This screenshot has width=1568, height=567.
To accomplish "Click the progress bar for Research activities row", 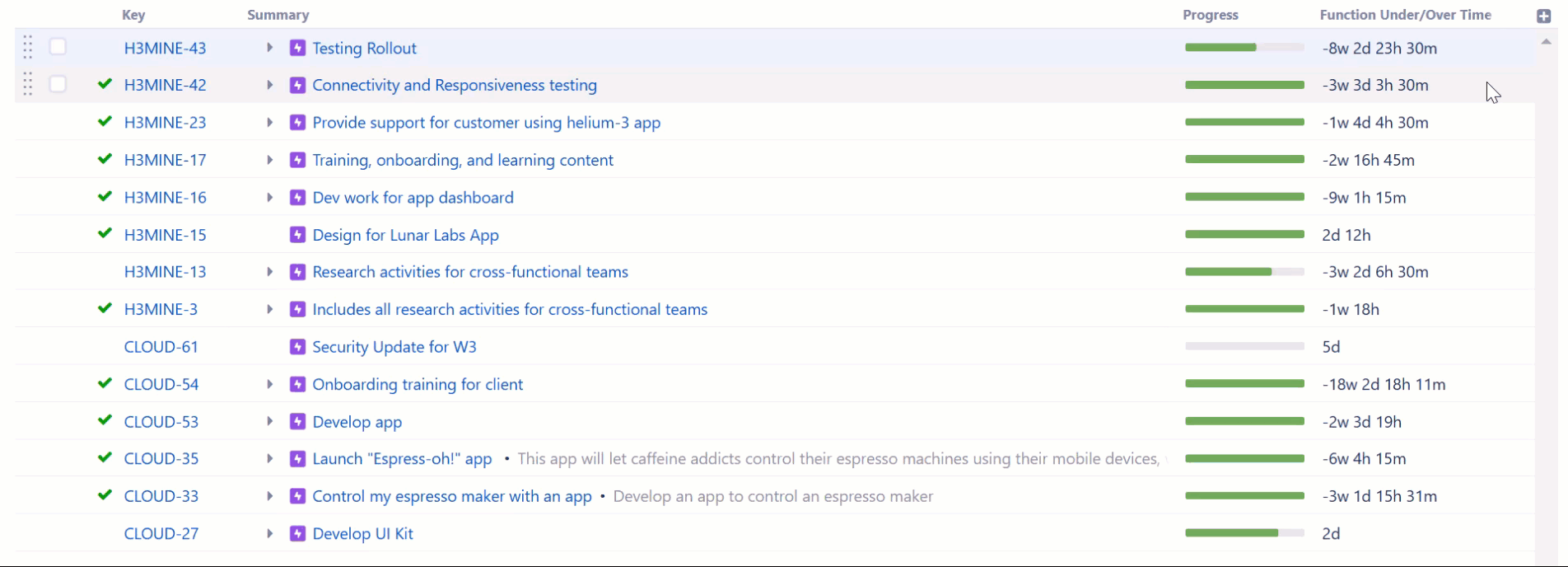I will click(x=1244, y=272).
